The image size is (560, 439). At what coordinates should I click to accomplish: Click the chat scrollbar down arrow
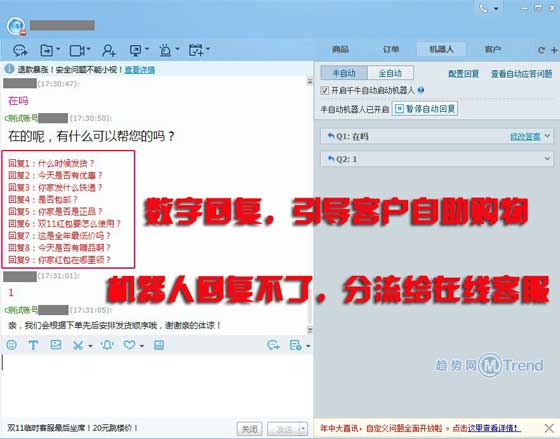pyautogui.click(x=309, y=330)
